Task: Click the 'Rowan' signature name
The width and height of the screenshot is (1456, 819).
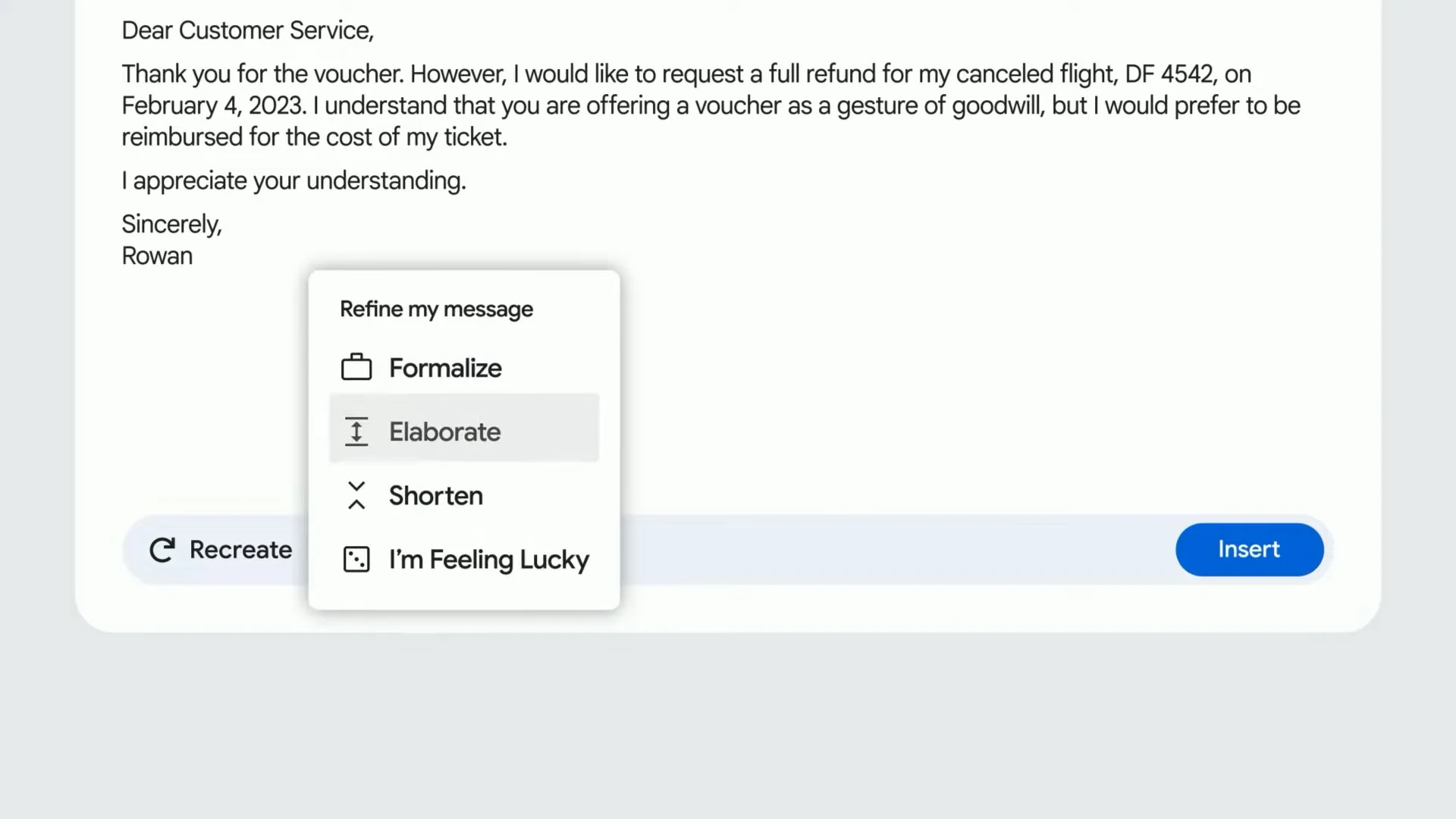Action: 157,256
